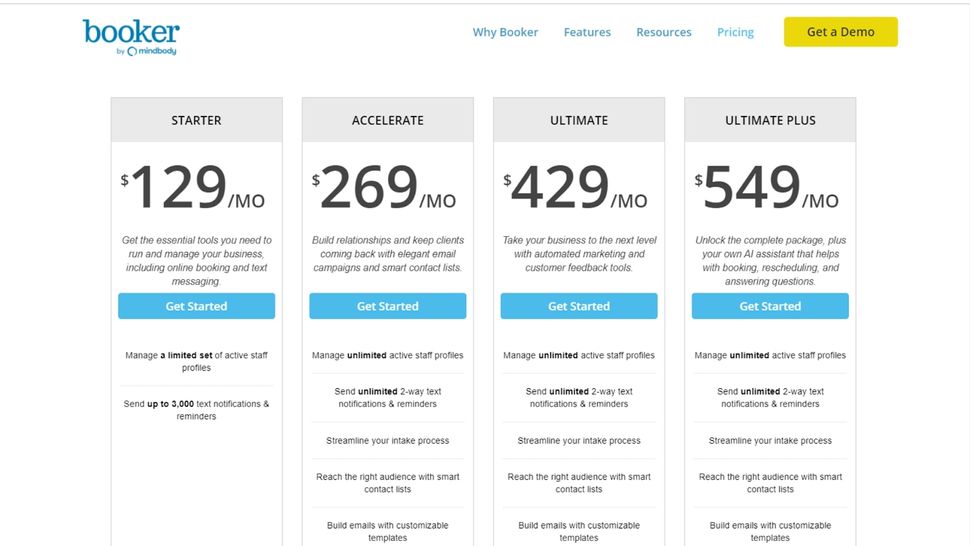Select the STARTER plan header
This screenshot has height=546, width=970.
tap(196, 120)
